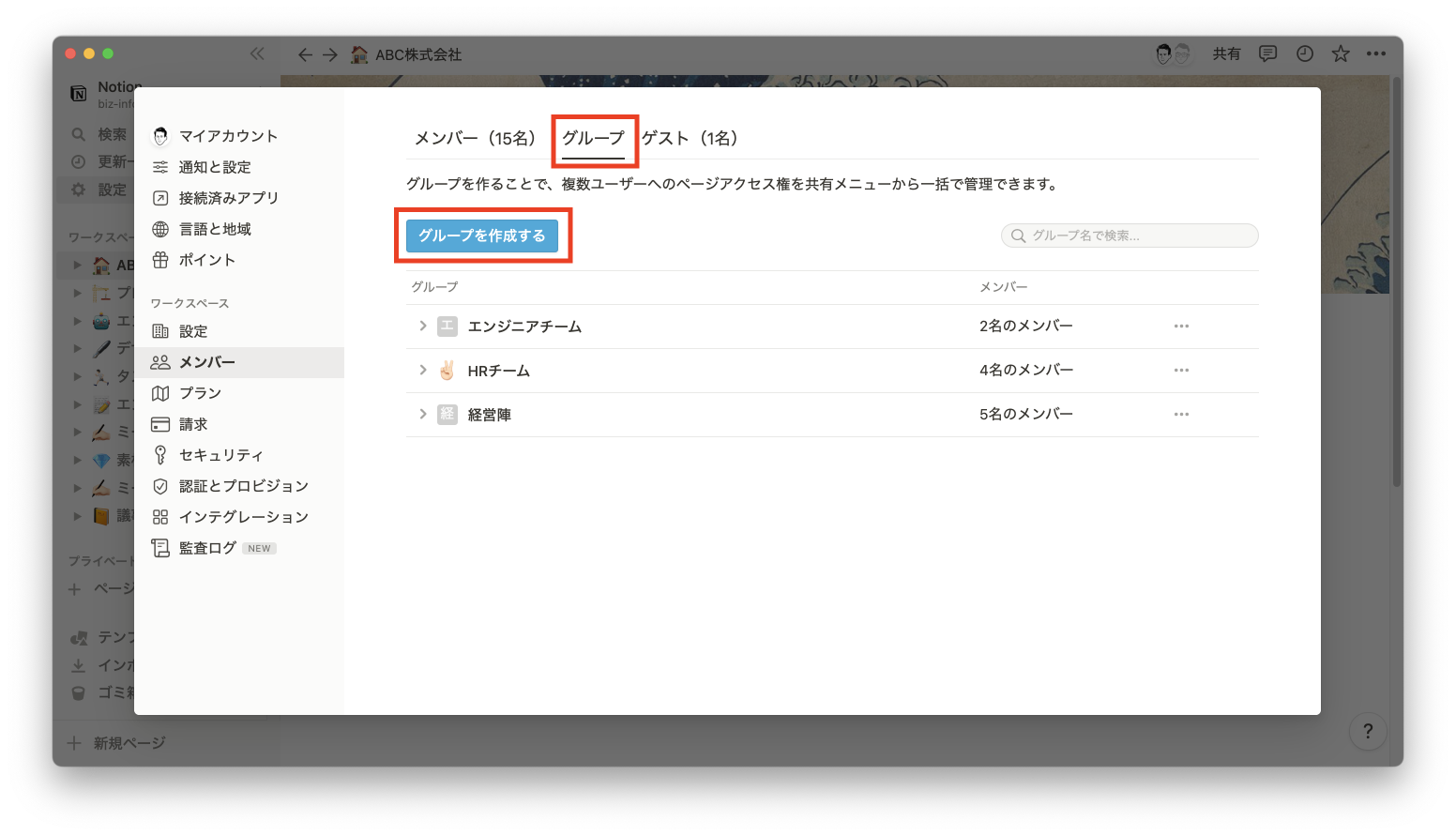Click the 請求 credit card icon
Viewport: 1456px width, 836px height.
pos(160,424)
